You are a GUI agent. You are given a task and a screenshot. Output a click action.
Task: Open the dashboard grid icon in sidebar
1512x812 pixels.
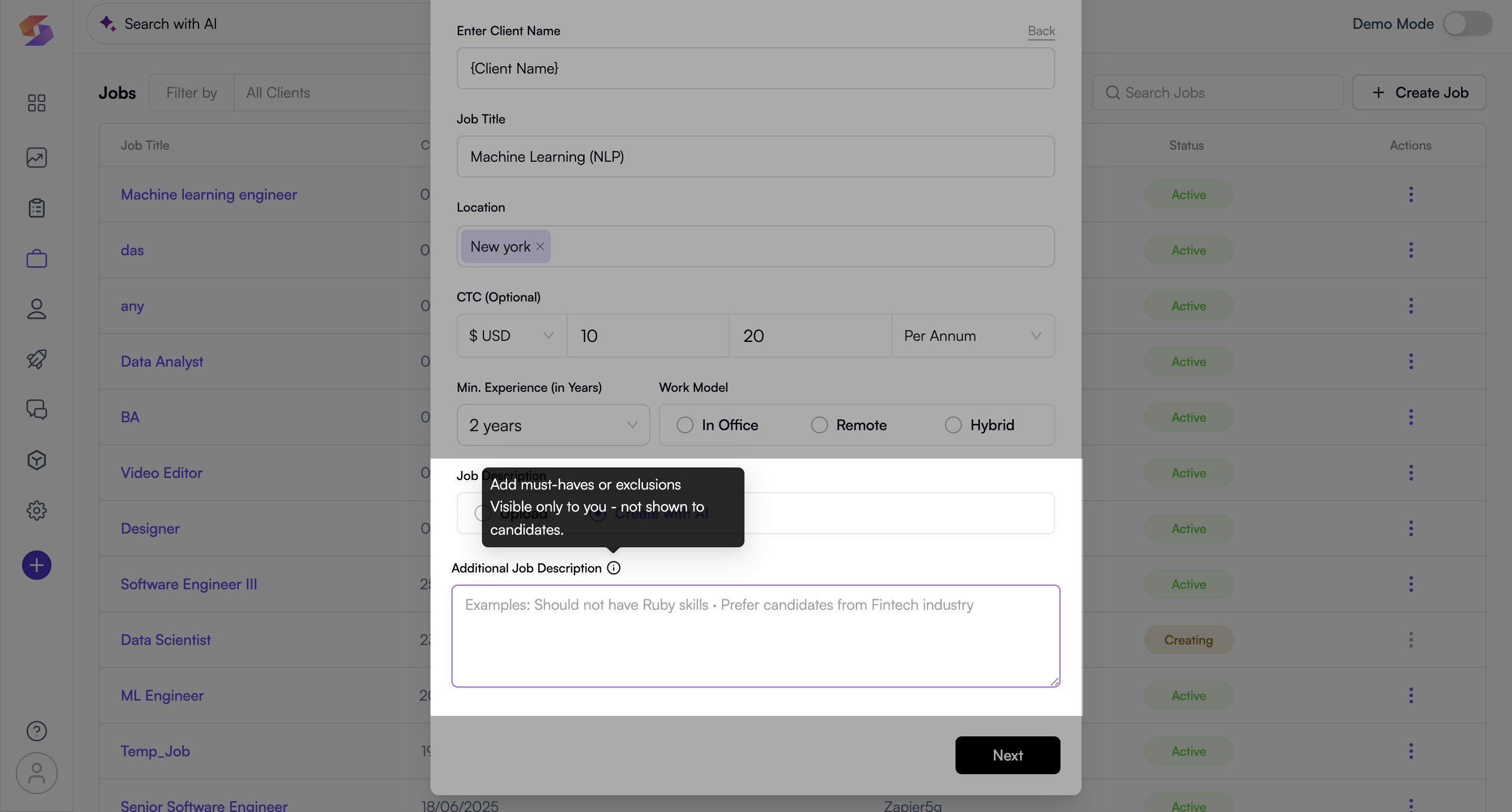36,103
